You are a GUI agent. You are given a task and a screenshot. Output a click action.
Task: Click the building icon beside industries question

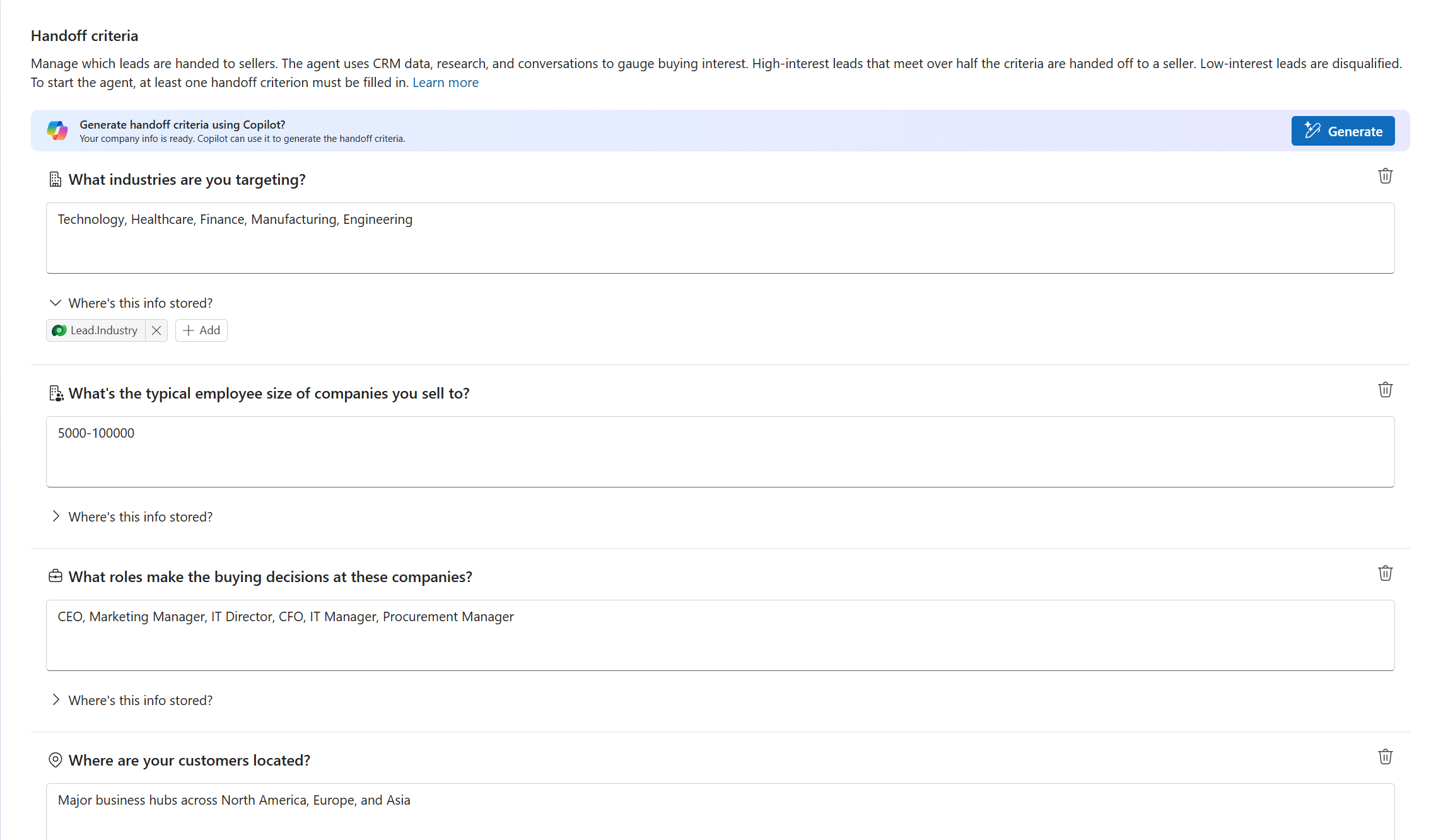click(x=55, y=179)
